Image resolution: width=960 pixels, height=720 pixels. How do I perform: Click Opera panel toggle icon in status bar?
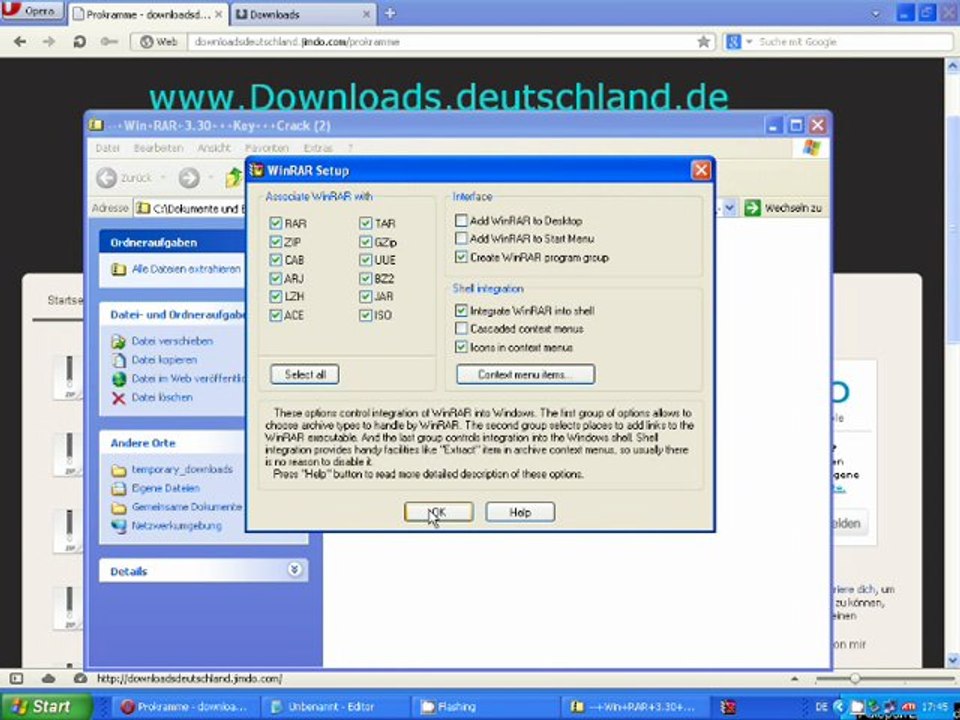point(17,678)
